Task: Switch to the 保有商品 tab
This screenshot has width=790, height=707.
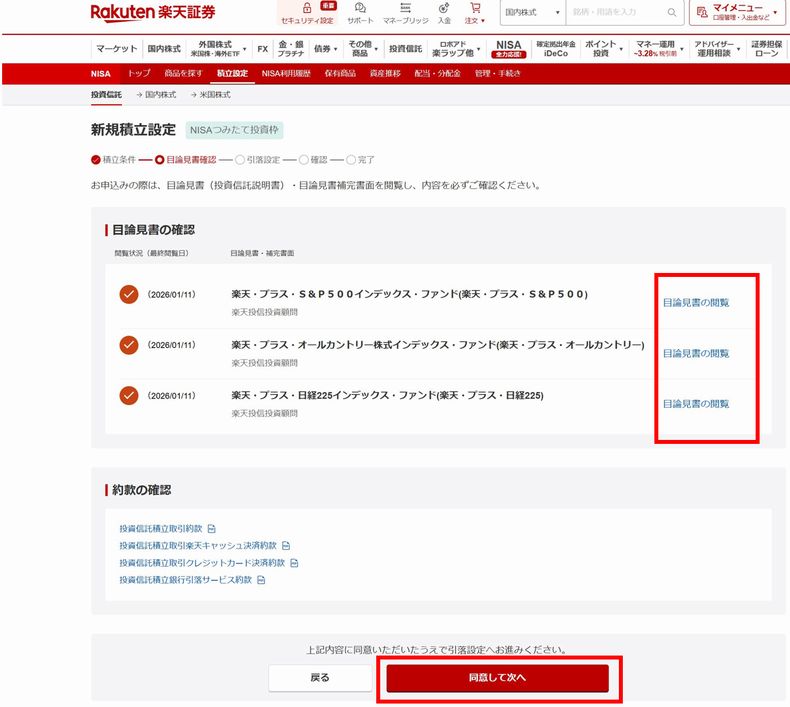Action: coord(340,73)
